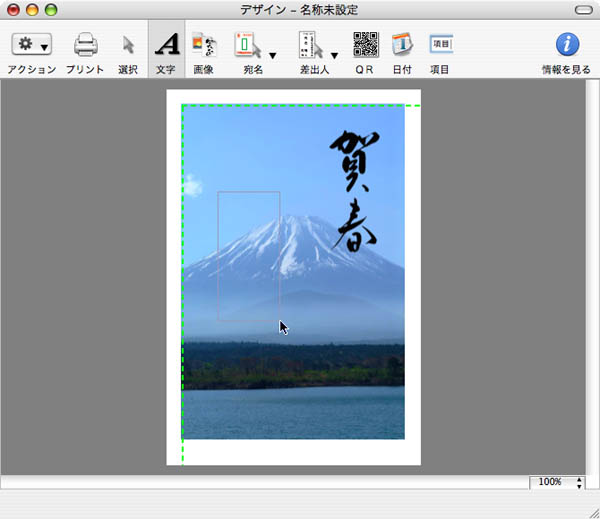Open 情報を見る info inspector

coord(566,45)
